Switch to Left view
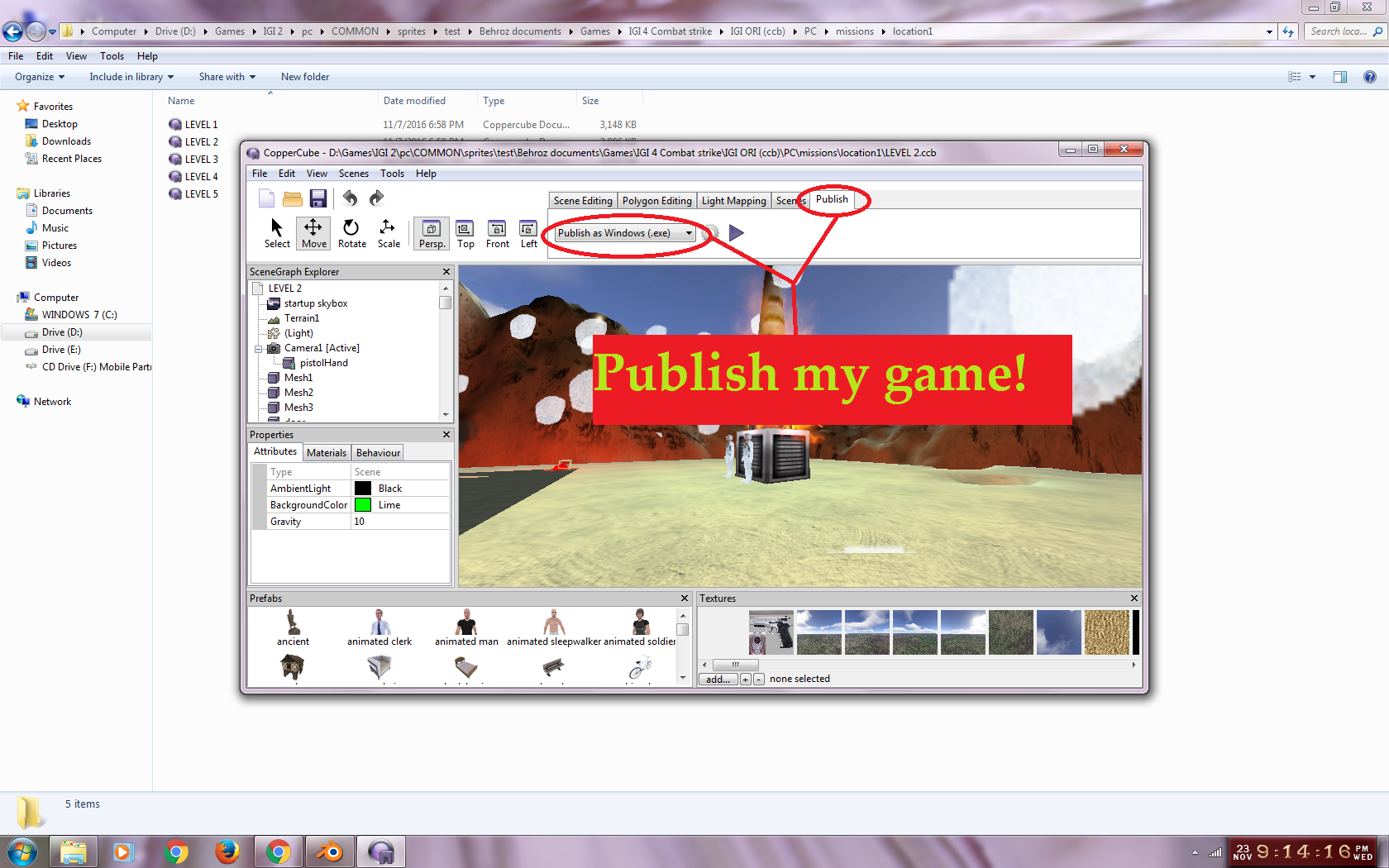This screenshot has height=868, width=1389. pyautogui.click(x=528, y=233)
